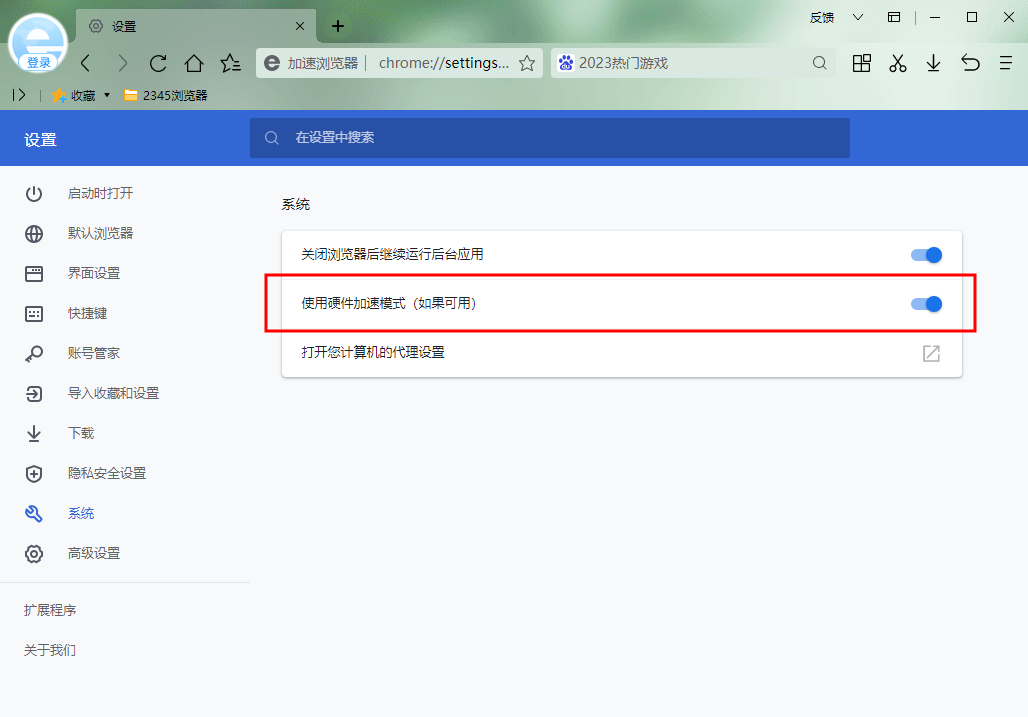Viewport: 1028px width, 717px height.
Task: Click the 关于我们 link
Action: [50, 650]
